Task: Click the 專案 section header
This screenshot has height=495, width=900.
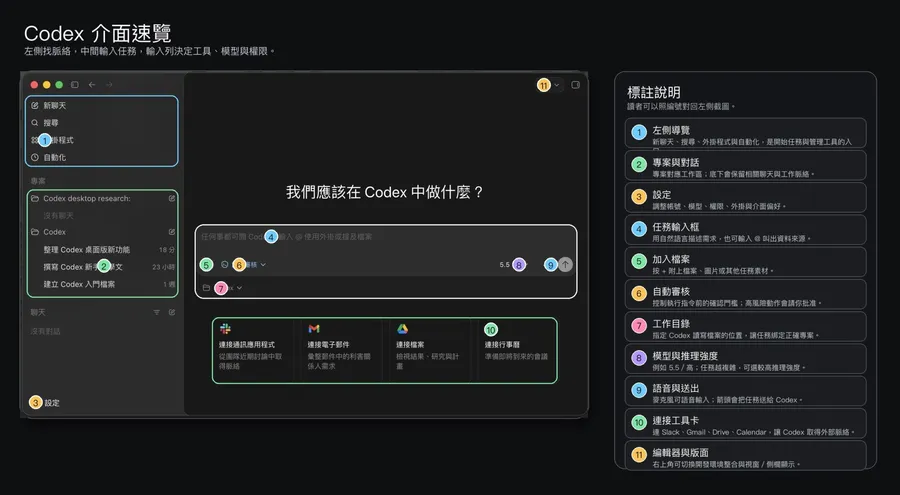Action: (x=38, y=181)
